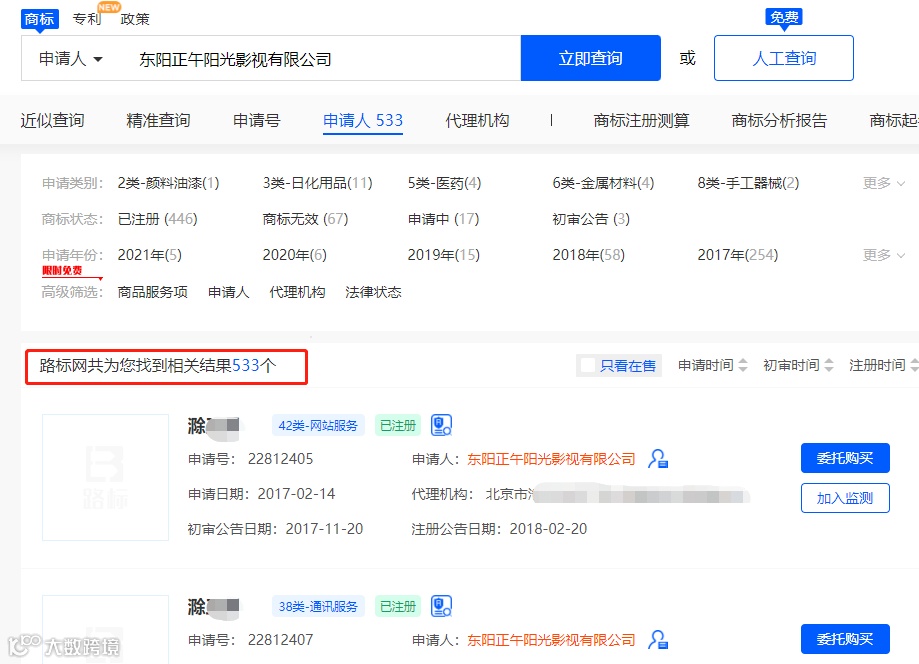This screenshot has height=664, width=919.
Task: Click applicant link 东阳正午阳光影视有限公司 in 22812407 row
Action: (x=551, y=640)
